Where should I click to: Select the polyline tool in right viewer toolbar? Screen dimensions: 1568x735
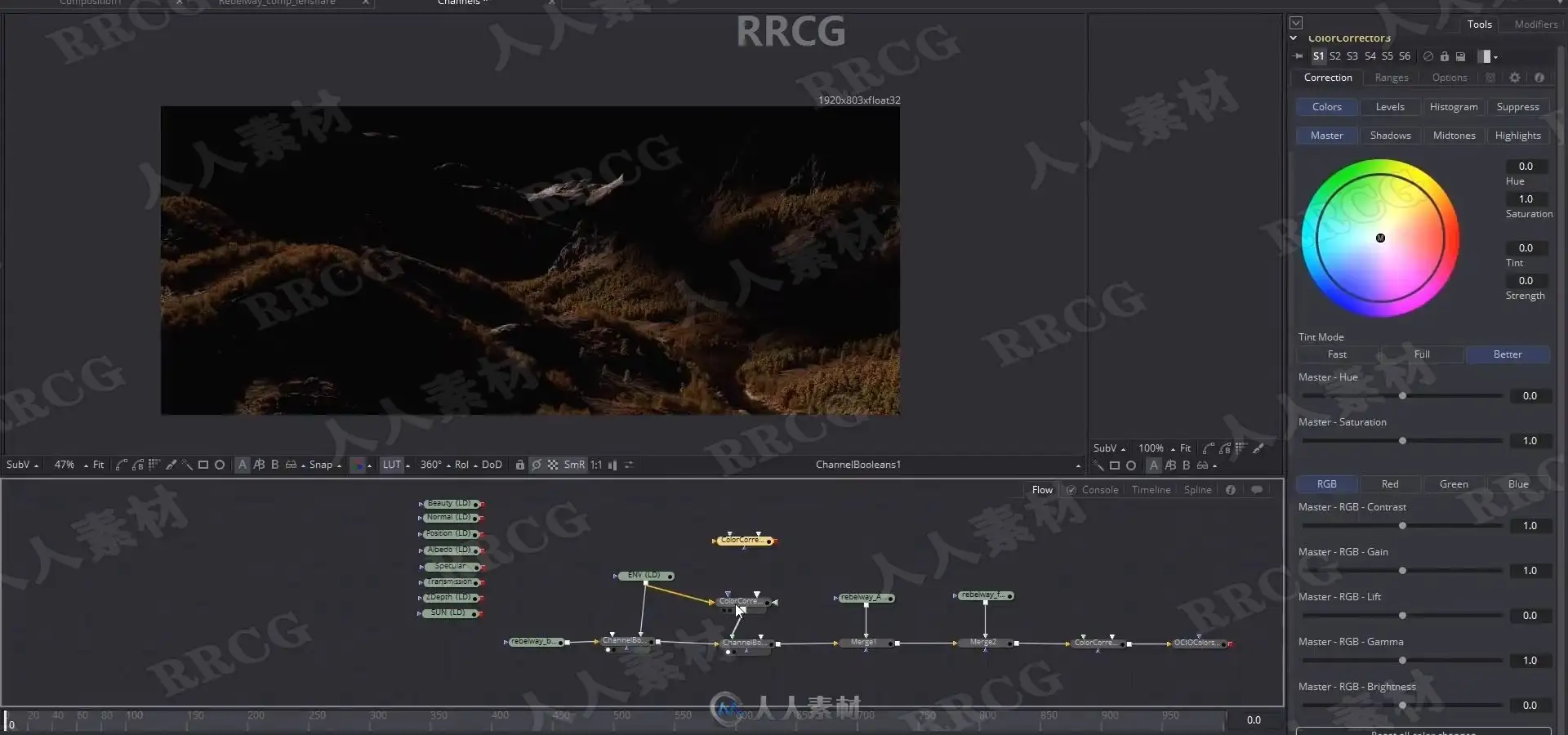click(x=1209, y=448)
